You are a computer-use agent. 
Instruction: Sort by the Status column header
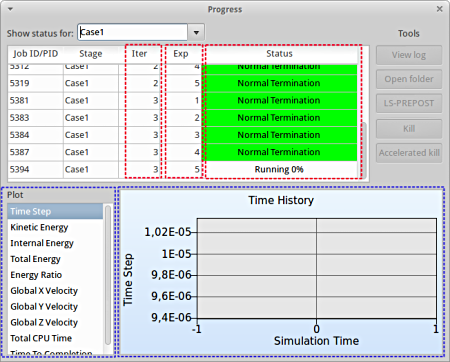click(279, 54)
